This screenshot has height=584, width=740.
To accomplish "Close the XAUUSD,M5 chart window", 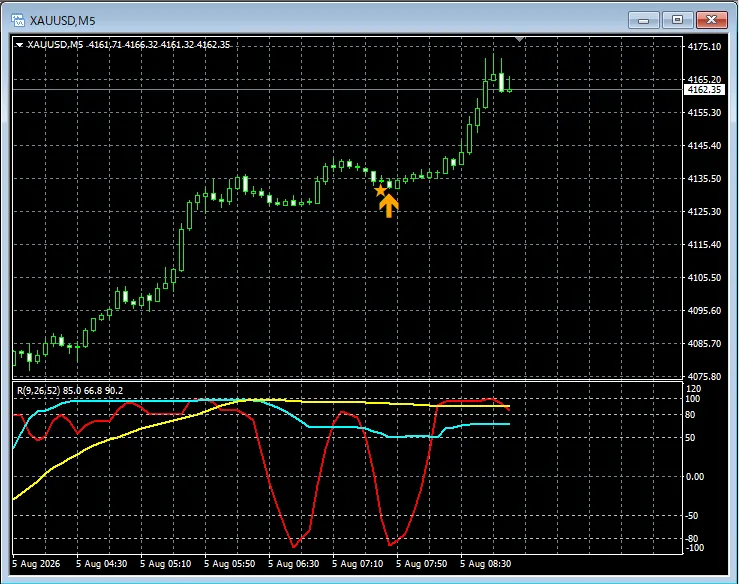I will point(712,20).
